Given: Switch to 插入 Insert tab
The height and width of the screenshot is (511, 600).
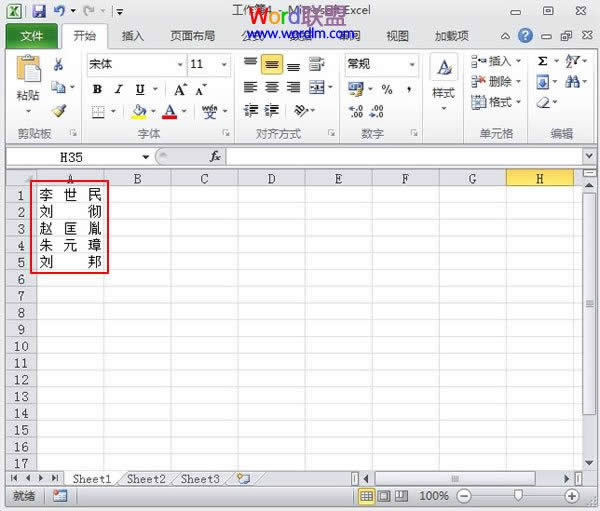Looking at the screenshot, I should [133, 36].
